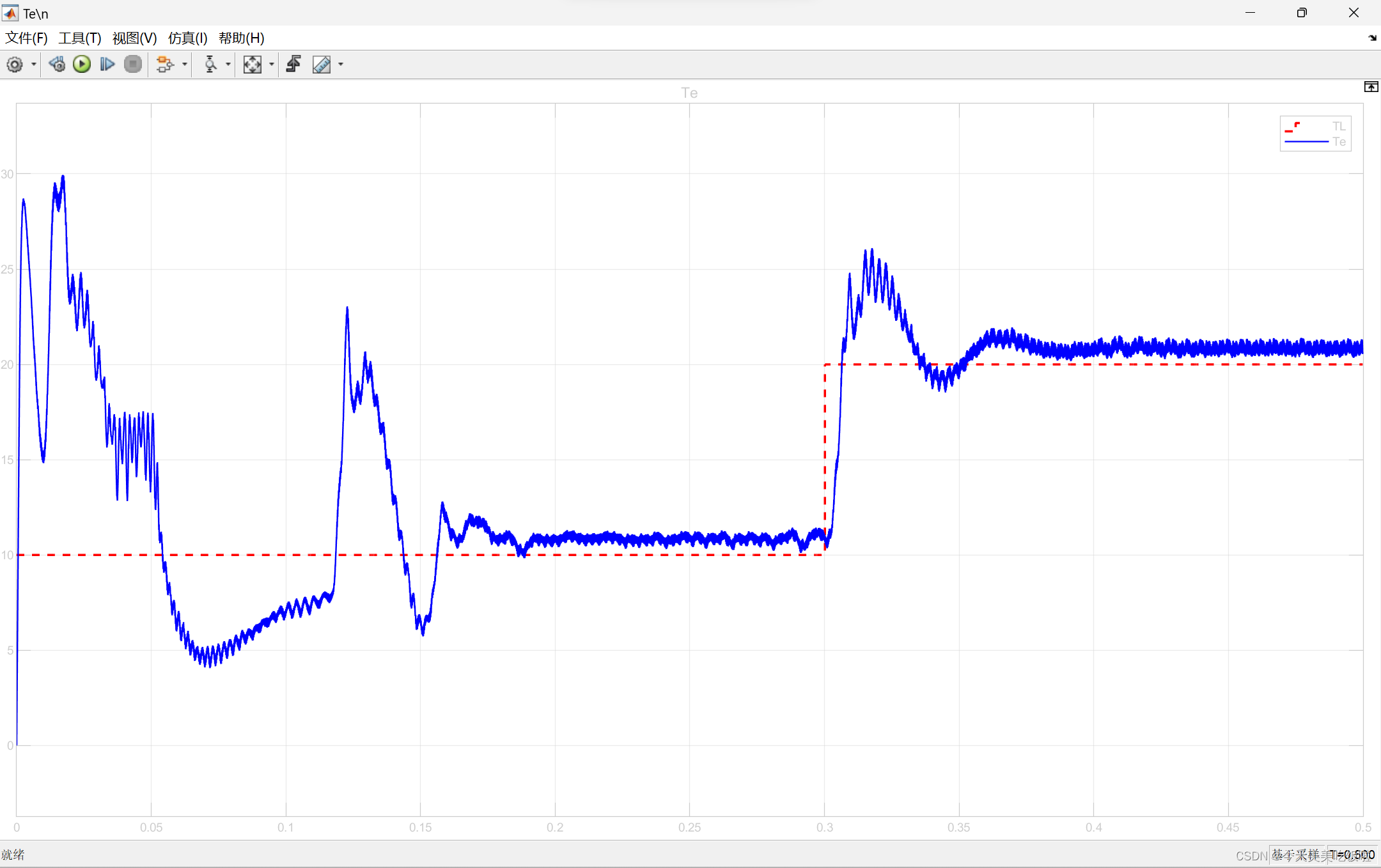
Task: Open the 文件(F) menu
Action: [x=26, y=38]
